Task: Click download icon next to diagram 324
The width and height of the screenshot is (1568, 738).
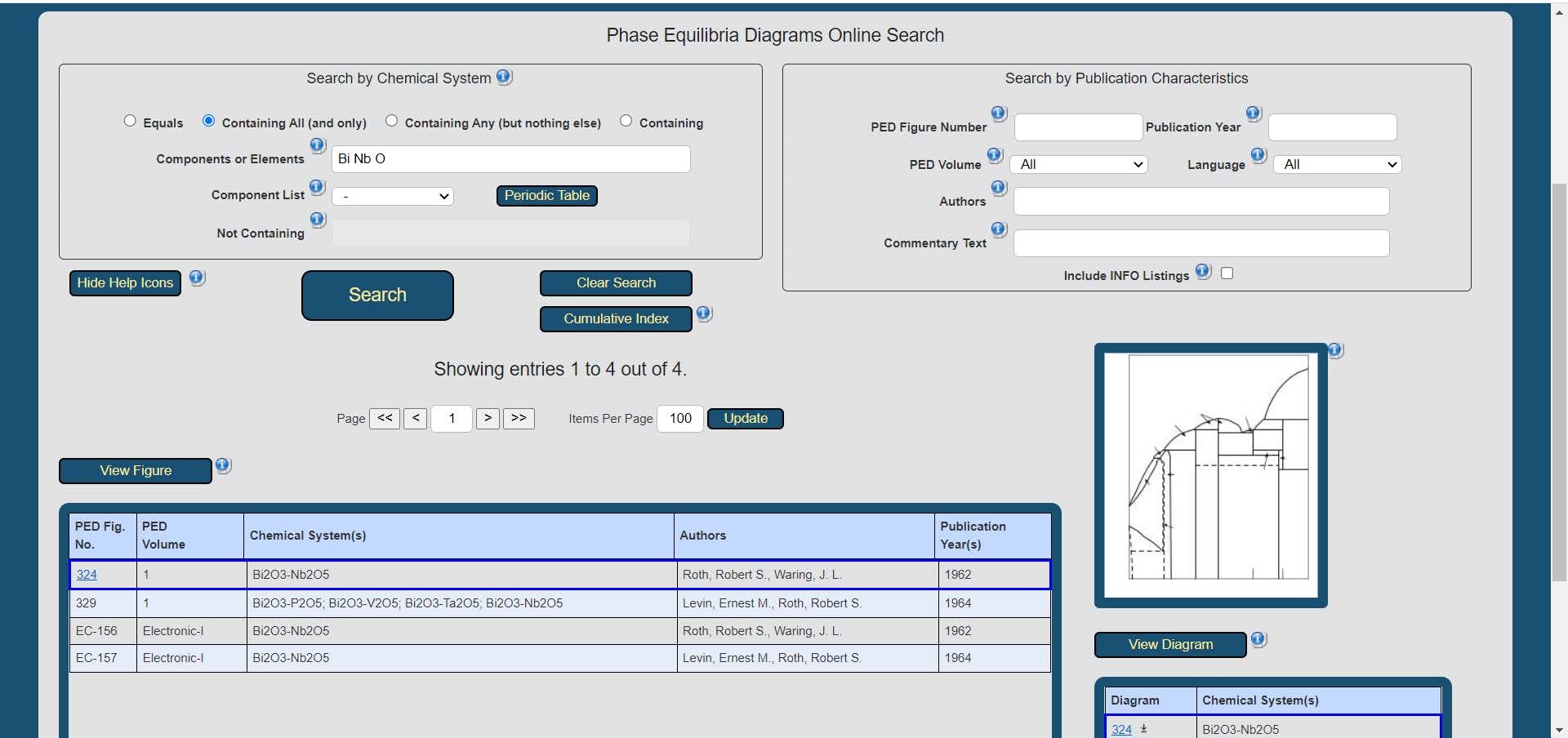Action: [x=1143, y=729]
